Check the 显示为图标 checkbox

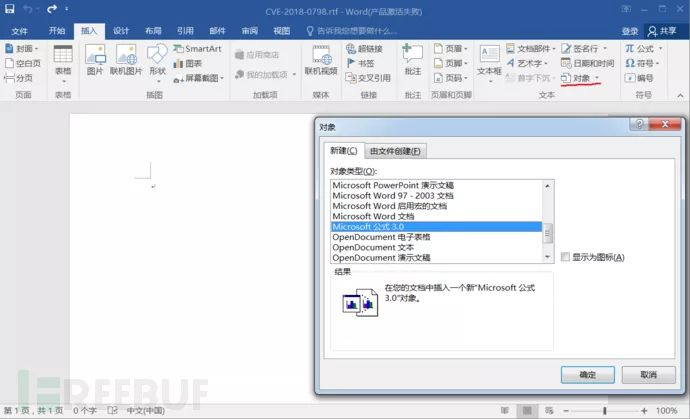coord(565,257)
